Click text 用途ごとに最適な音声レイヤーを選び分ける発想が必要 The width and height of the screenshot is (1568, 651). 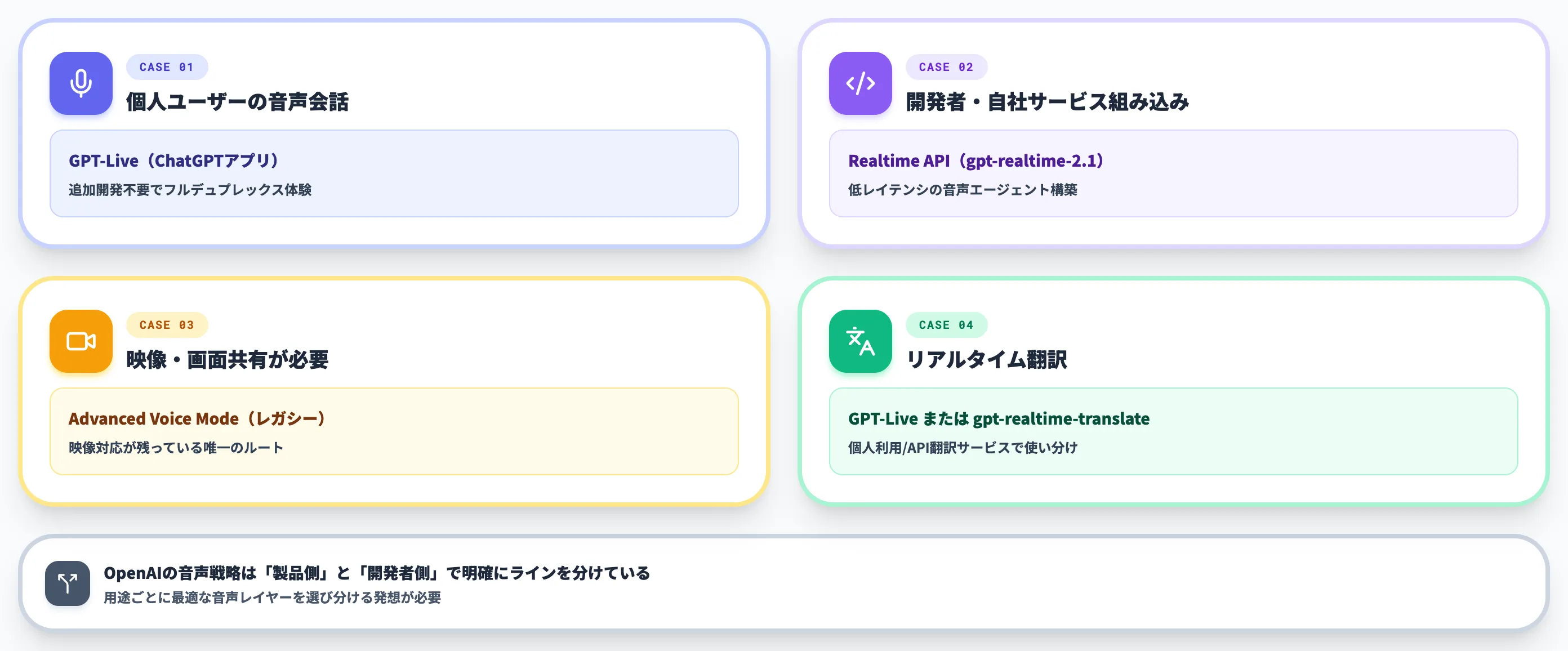[272, 598]
